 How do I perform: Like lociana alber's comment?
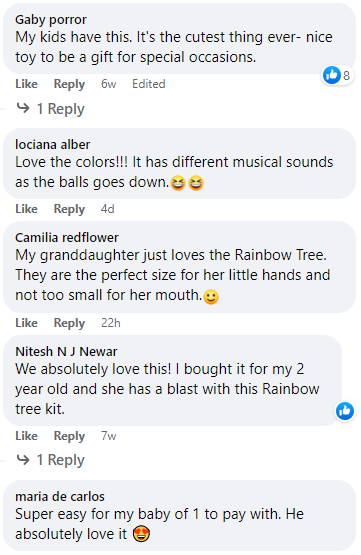pyautogui.click(x=27, y=209)
